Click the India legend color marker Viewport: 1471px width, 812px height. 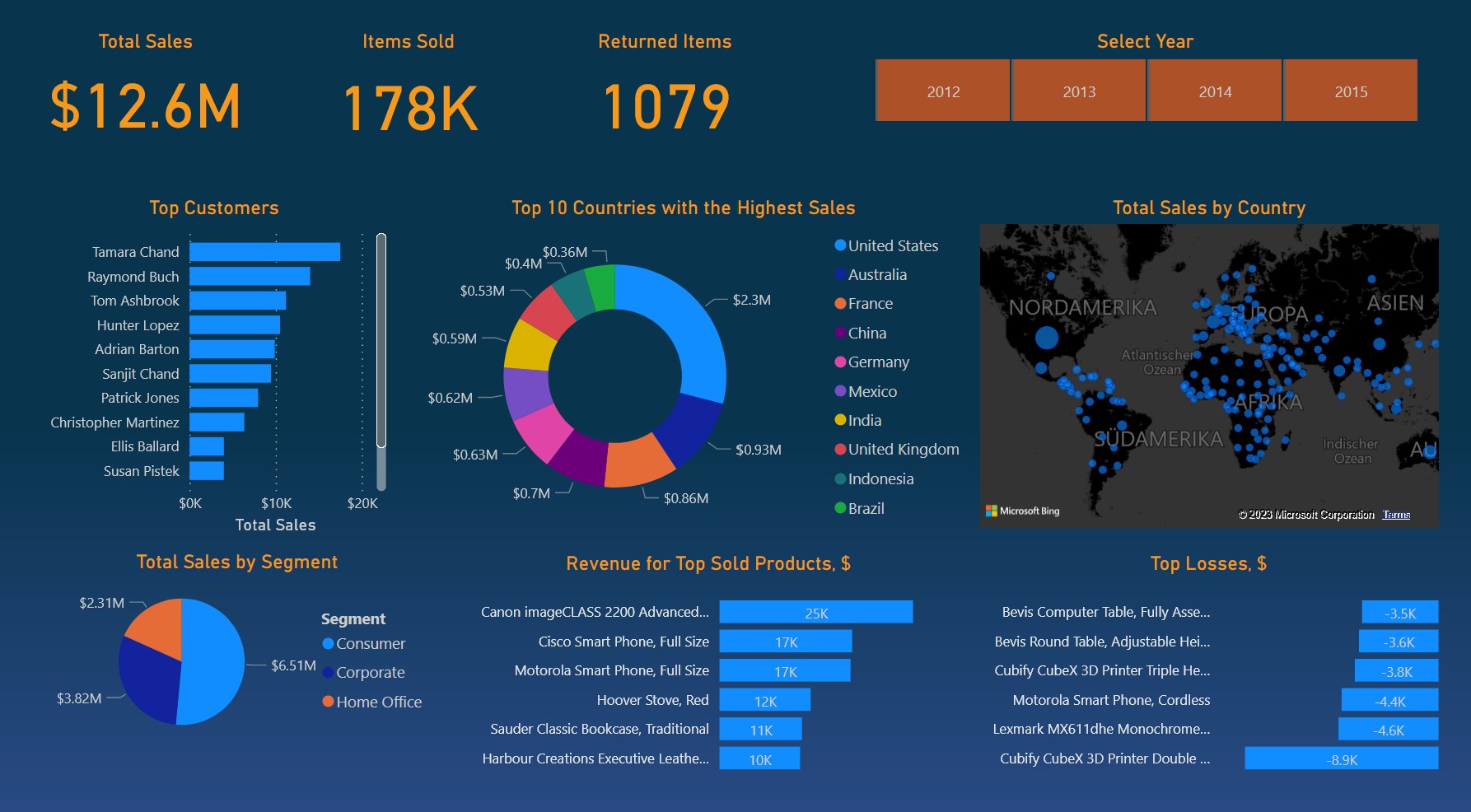pos(839,420)
